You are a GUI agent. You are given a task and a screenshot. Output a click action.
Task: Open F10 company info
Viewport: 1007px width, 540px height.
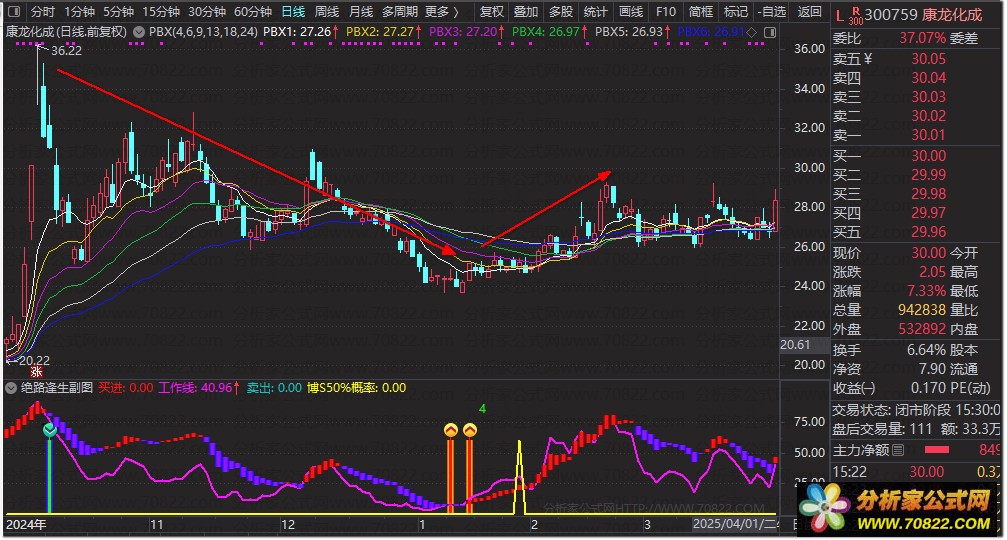click(665, 12)
